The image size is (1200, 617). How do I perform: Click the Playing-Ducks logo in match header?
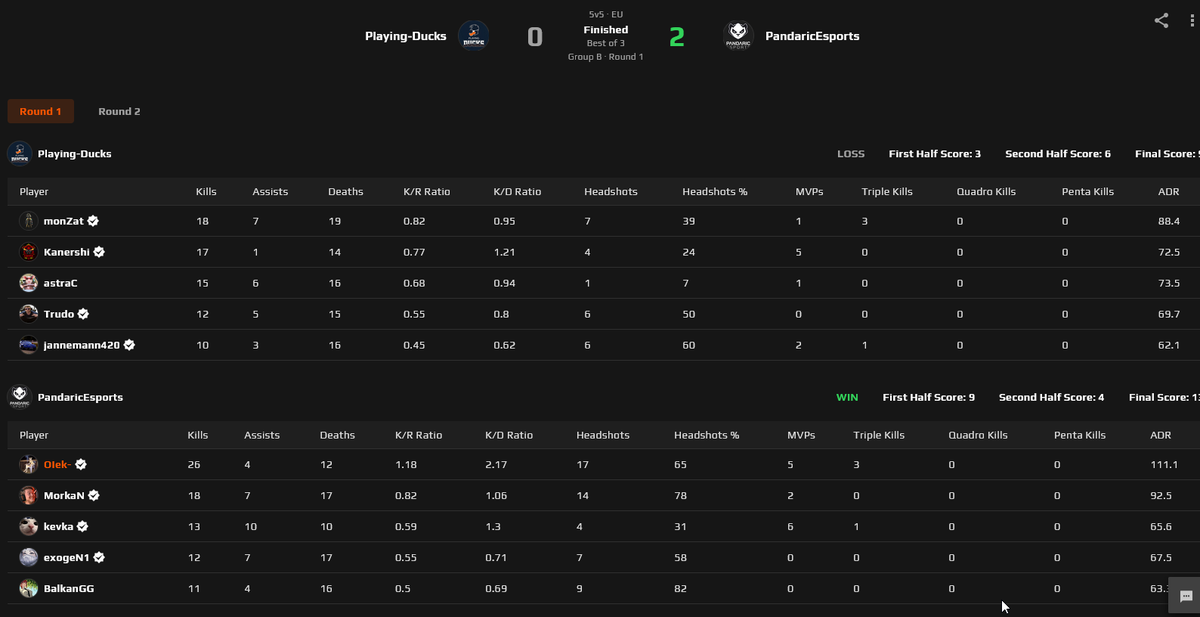click(x=473, y=37)
